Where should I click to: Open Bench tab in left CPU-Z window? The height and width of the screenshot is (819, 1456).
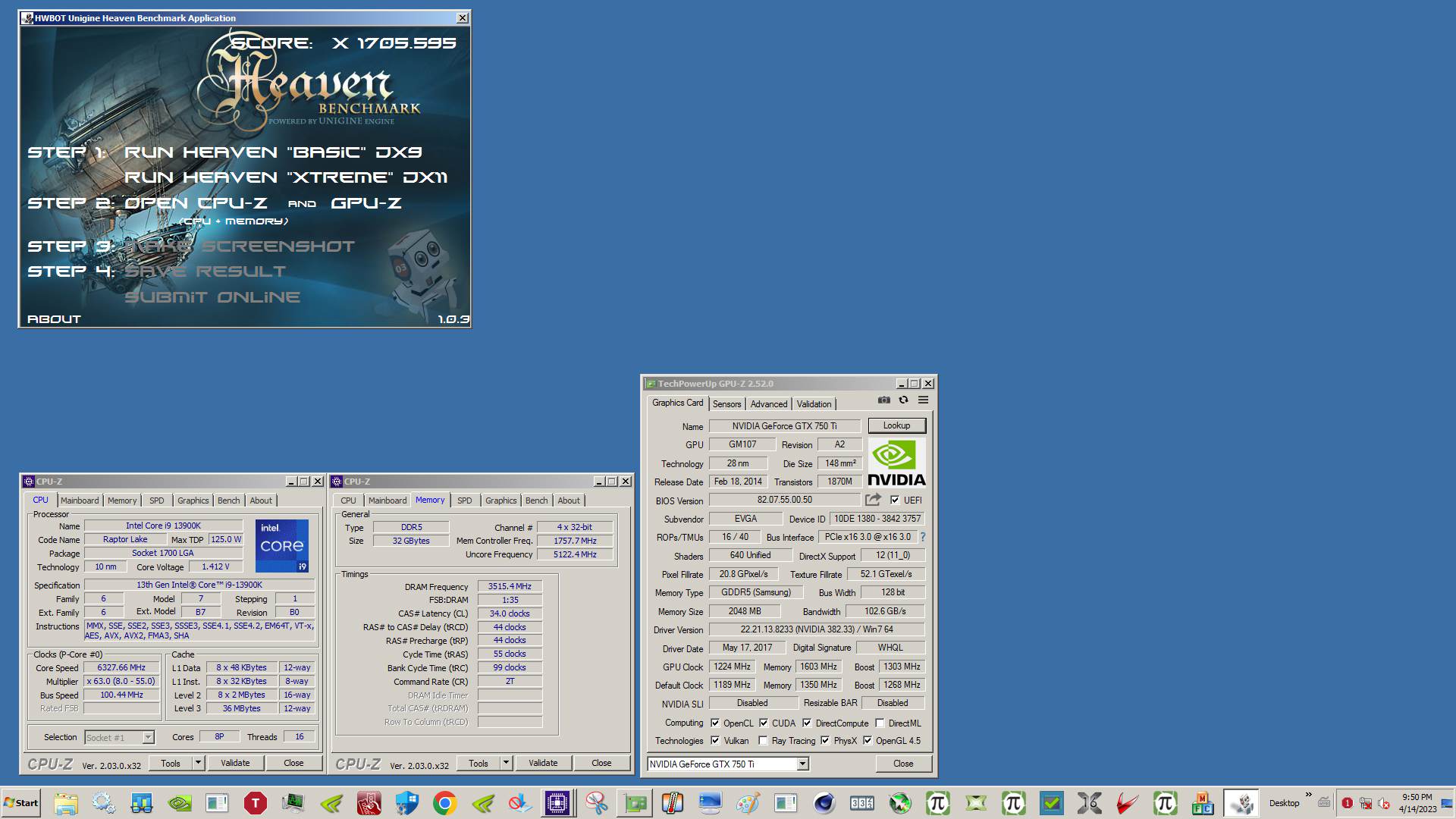[228, 500]
